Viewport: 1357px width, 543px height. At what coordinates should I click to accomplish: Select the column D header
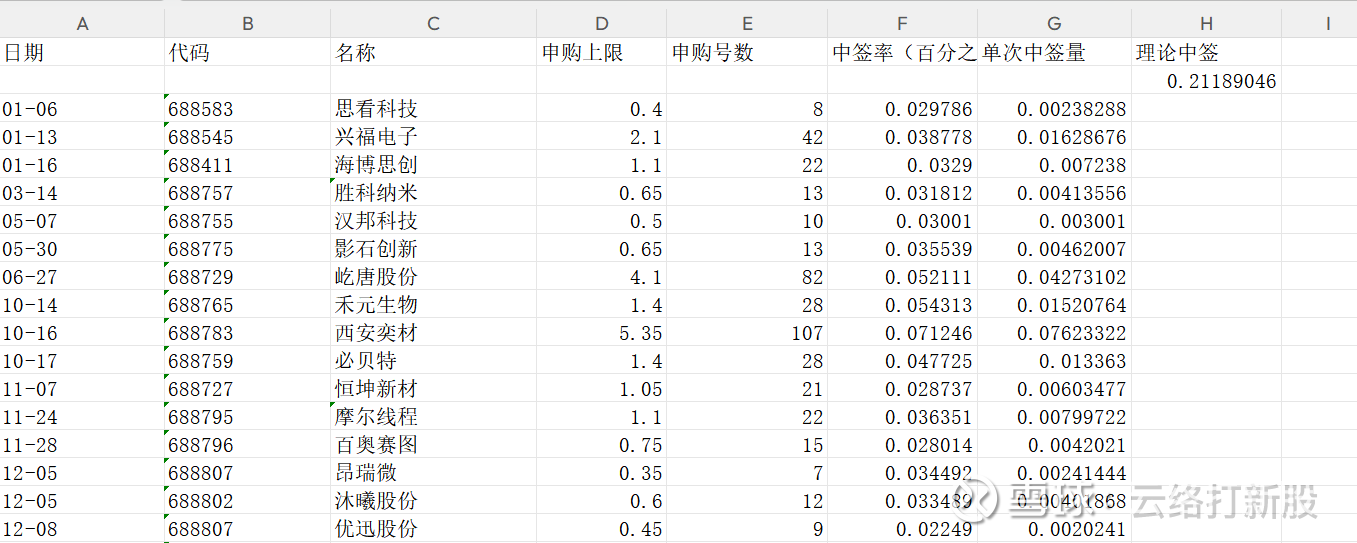601,24
